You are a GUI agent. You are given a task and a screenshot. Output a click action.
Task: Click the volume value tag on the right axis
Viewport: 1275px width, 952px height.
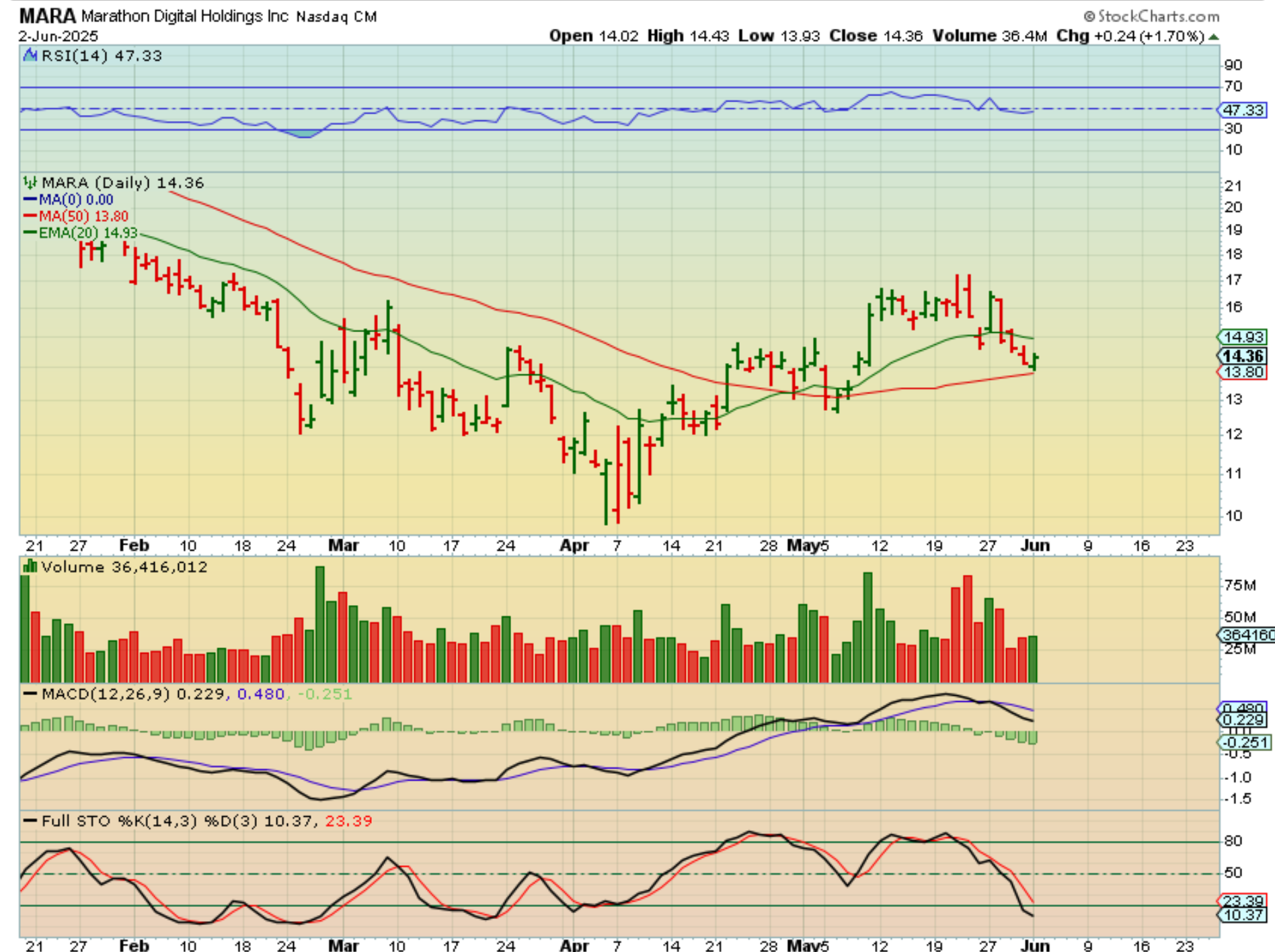[1247, 635]
